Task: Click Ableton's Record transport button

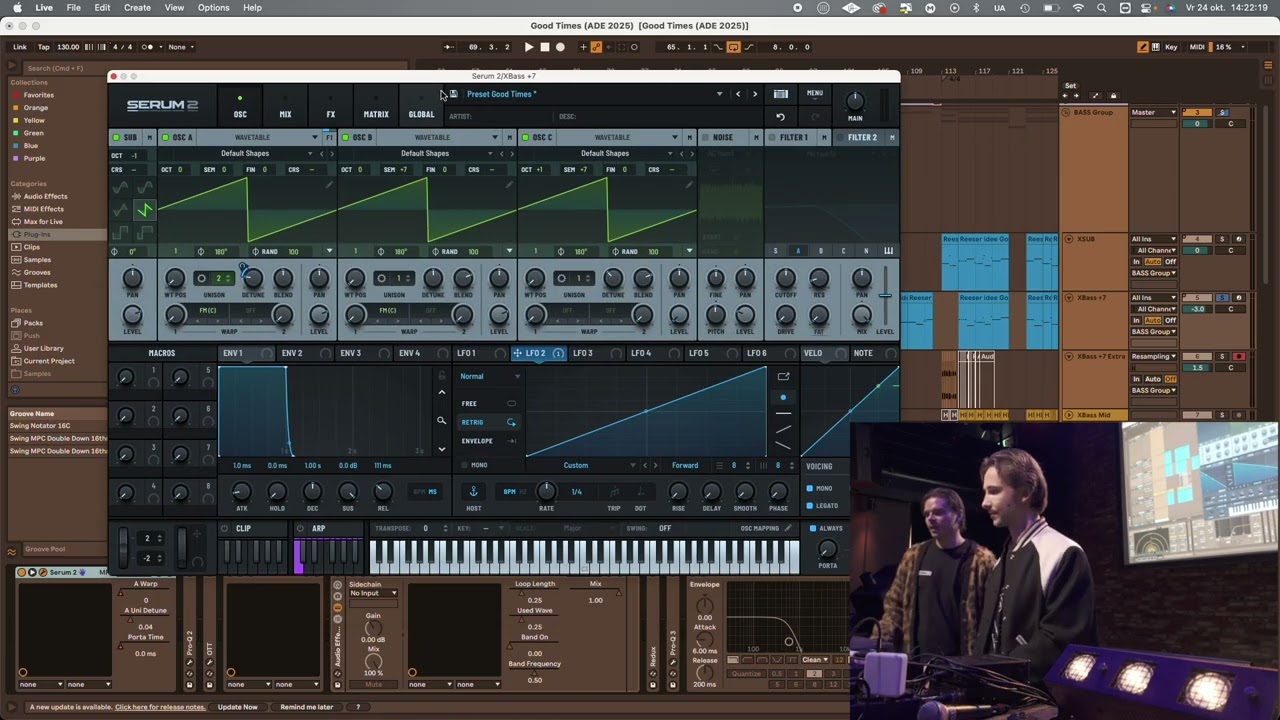Action: click(560, 47)
